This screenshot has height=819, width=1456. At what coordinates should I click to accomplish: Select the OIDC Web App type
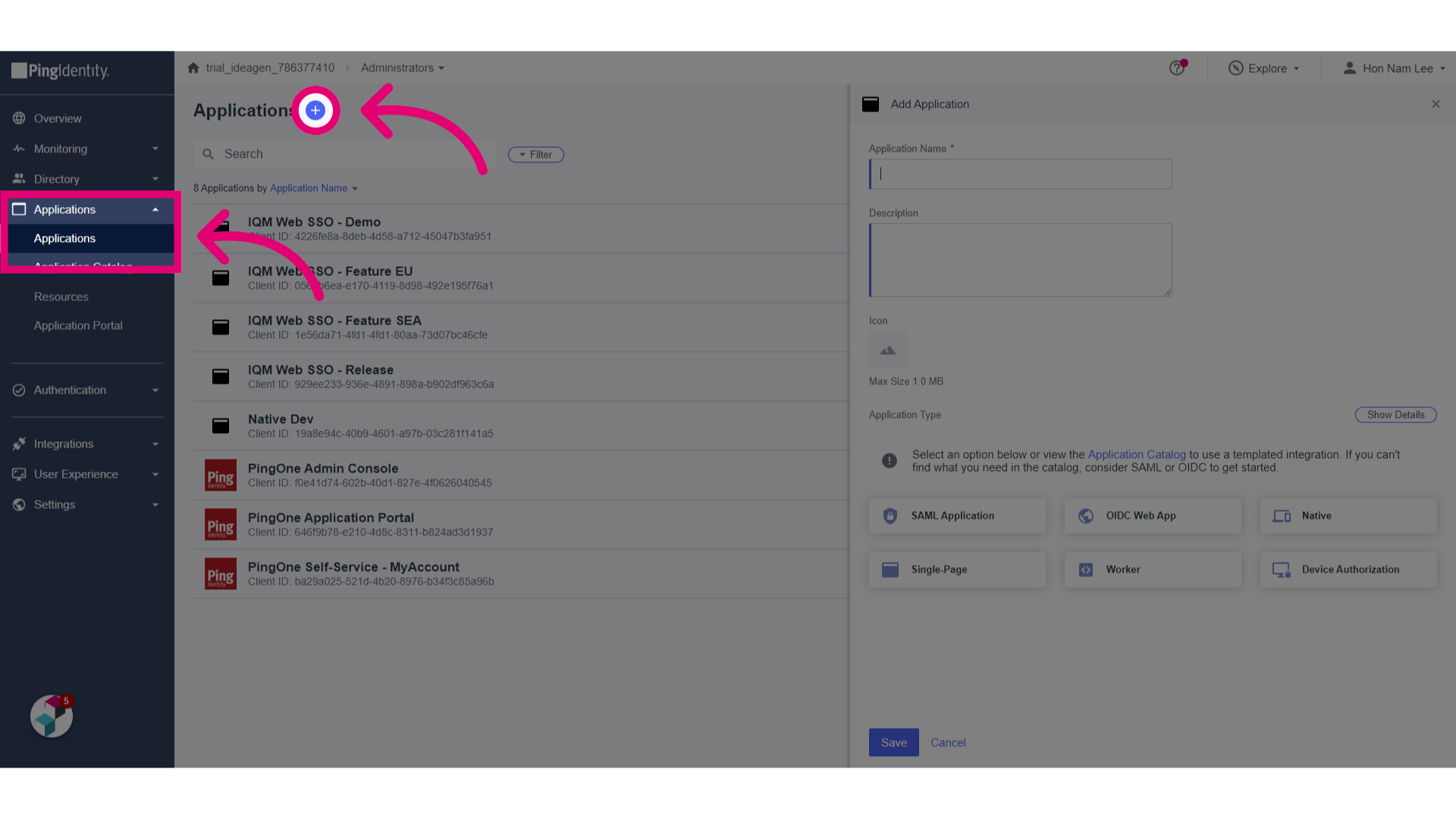(x=1153, y=516)
